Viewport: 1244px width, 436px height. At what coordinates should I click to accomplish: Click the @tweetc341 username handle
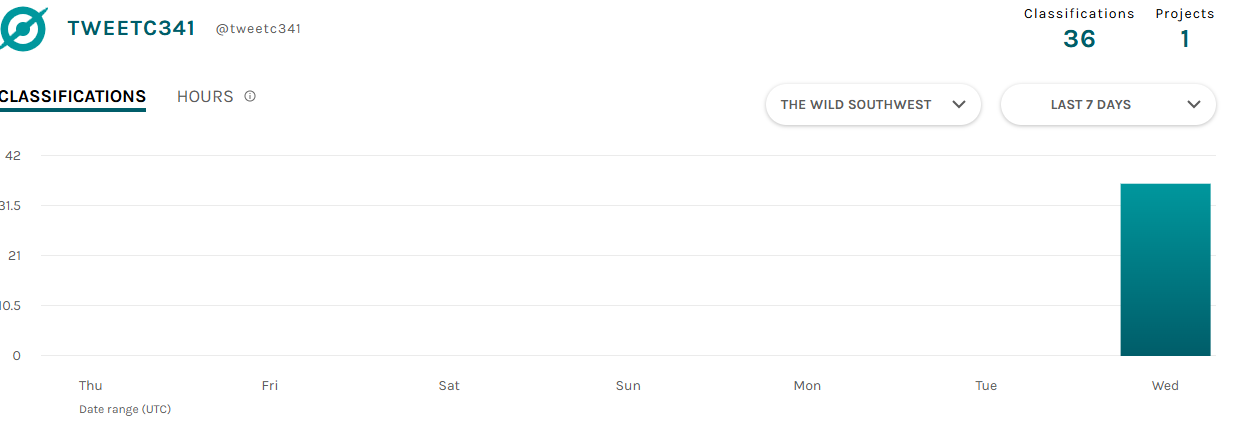tap(258, 29)
